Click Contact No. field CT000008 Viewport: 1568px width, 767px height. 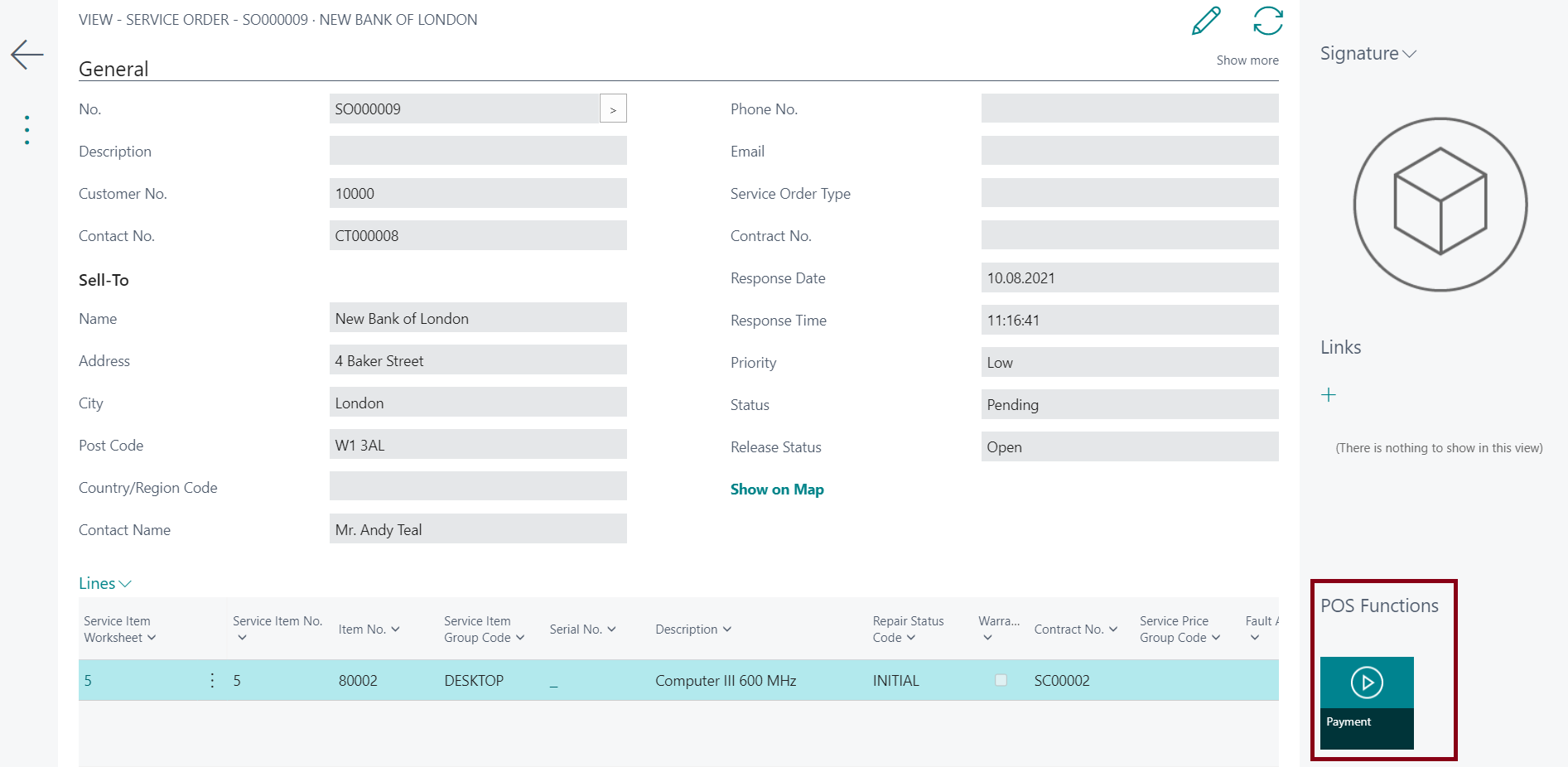pos(478,235)
